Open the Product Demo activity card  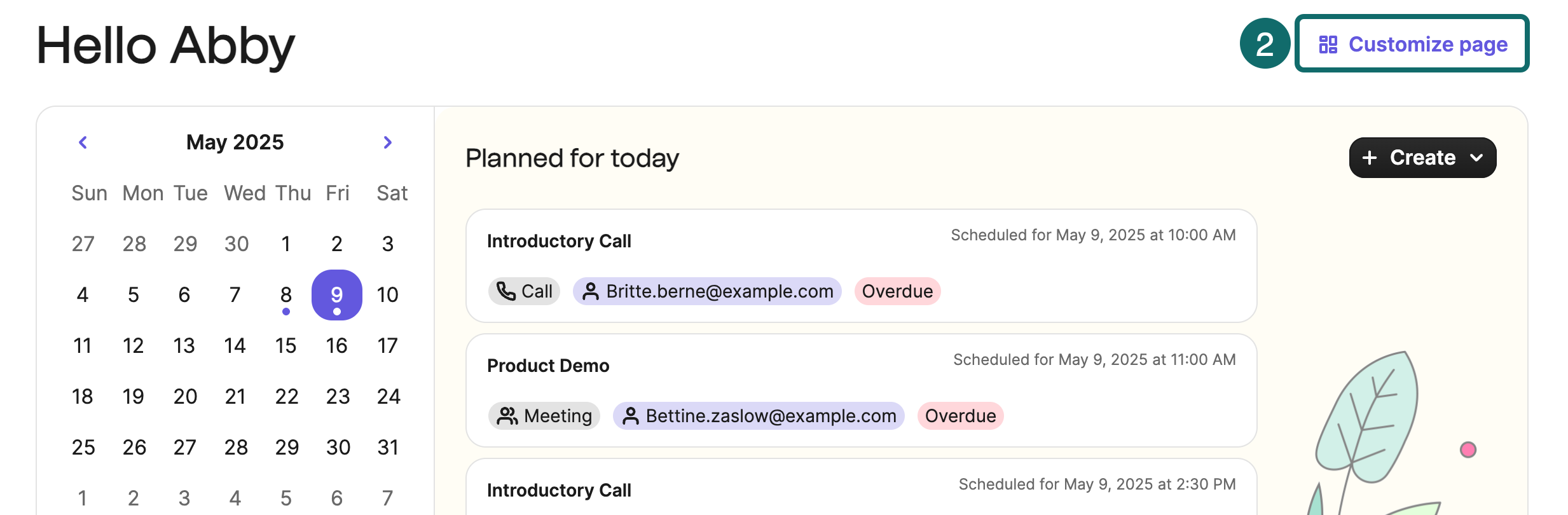862,390
